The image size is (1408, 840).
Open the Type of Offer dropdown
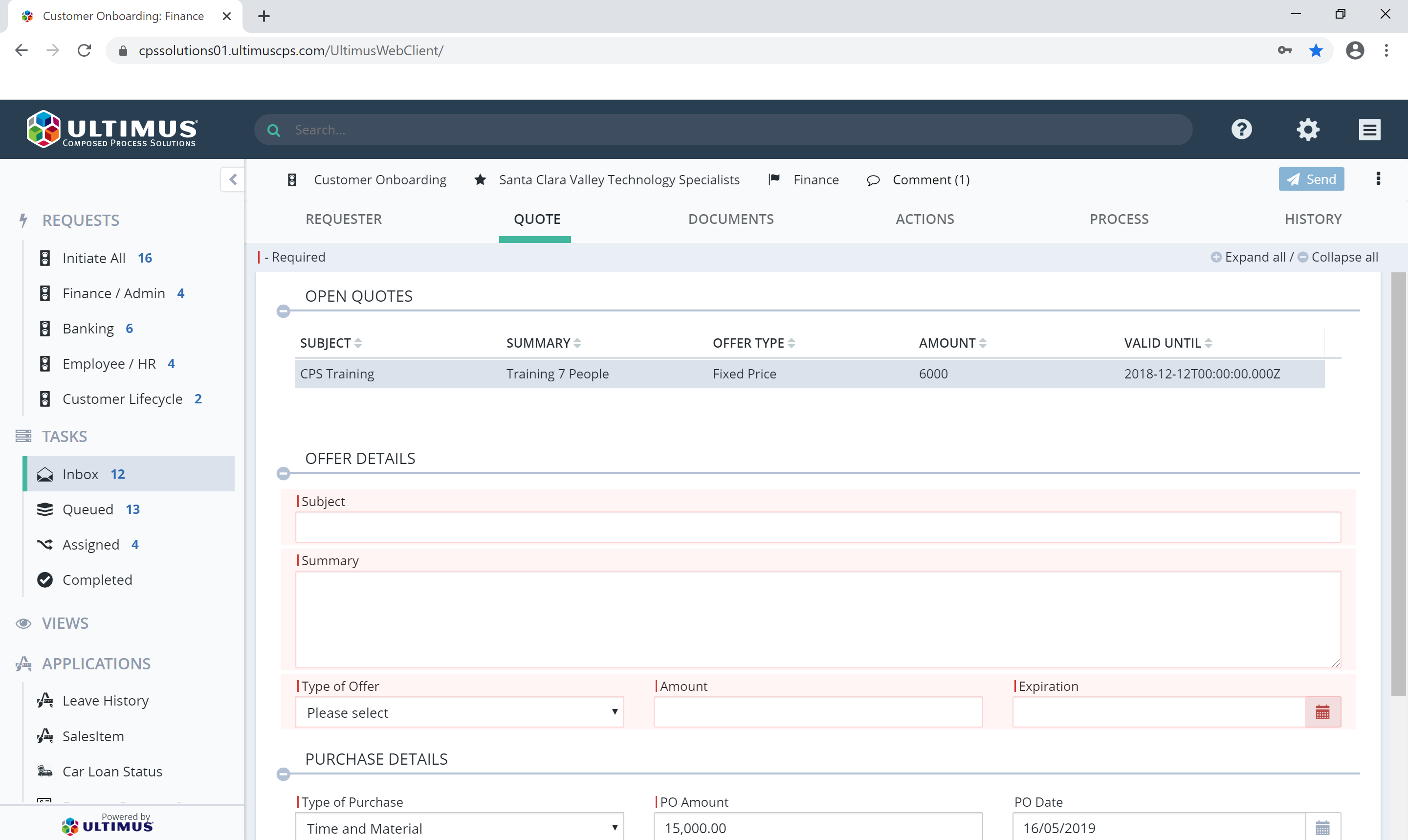point(614,711)
